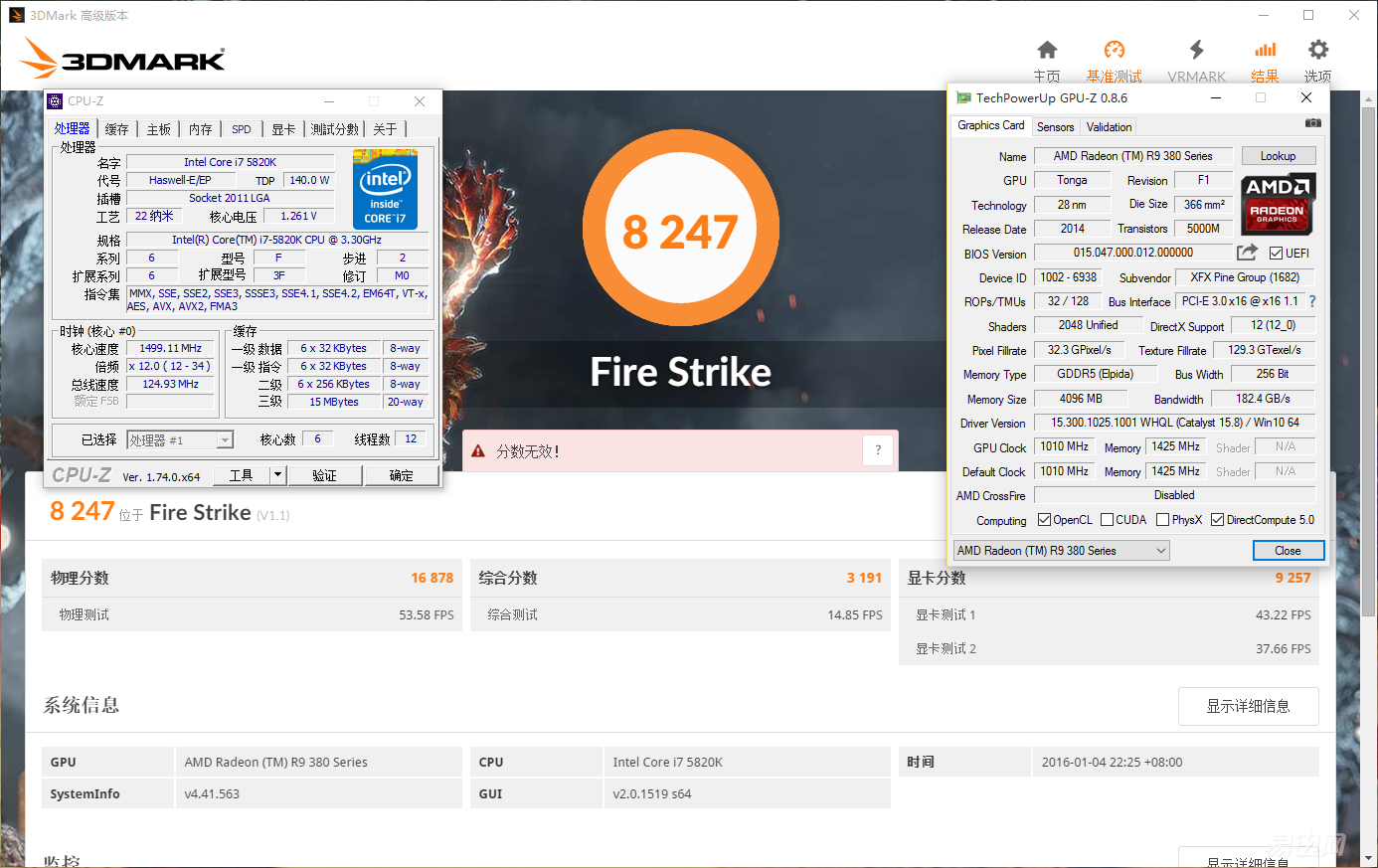Viewport: 1378px width, 868px height.
Task: Open the 3DMark home page icon
Action: (x=1047, y=50)
